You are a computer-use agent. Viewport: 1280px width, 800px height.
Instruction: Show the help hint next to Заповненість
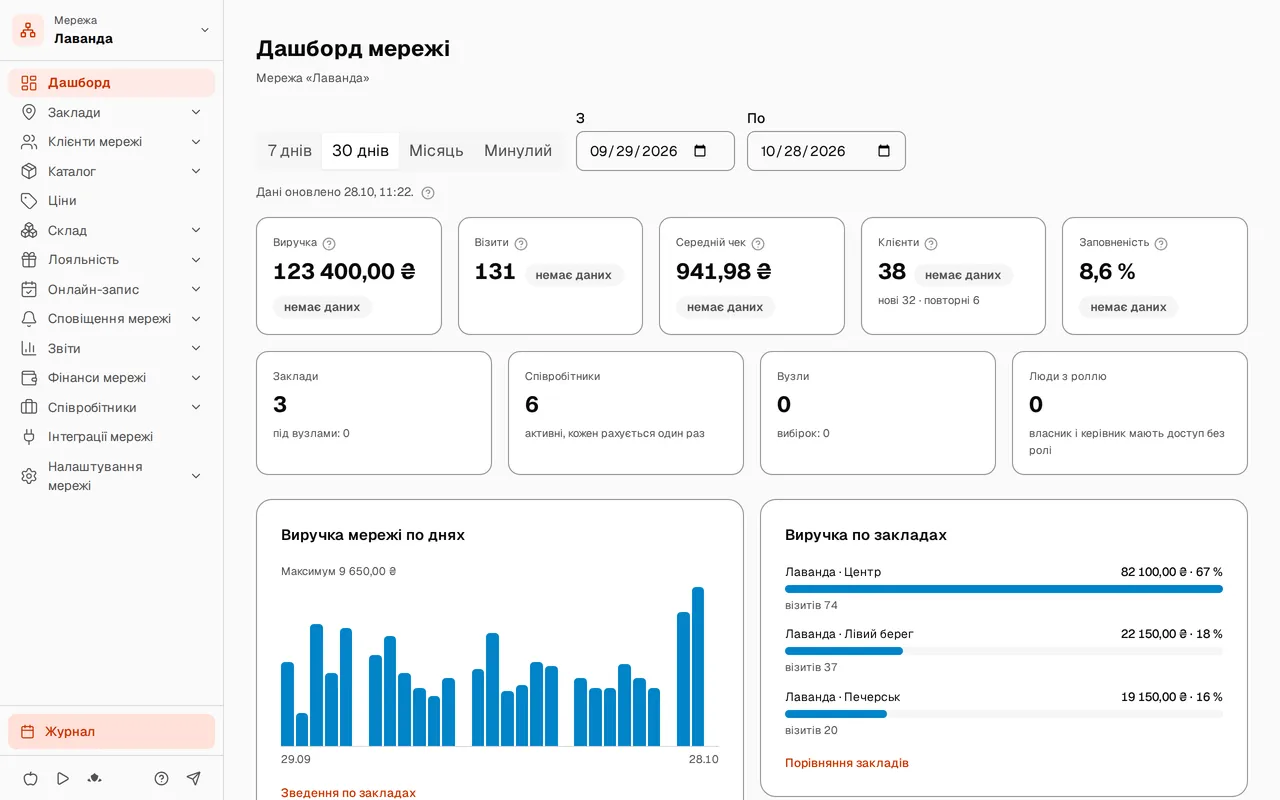tap(1161, 243)
